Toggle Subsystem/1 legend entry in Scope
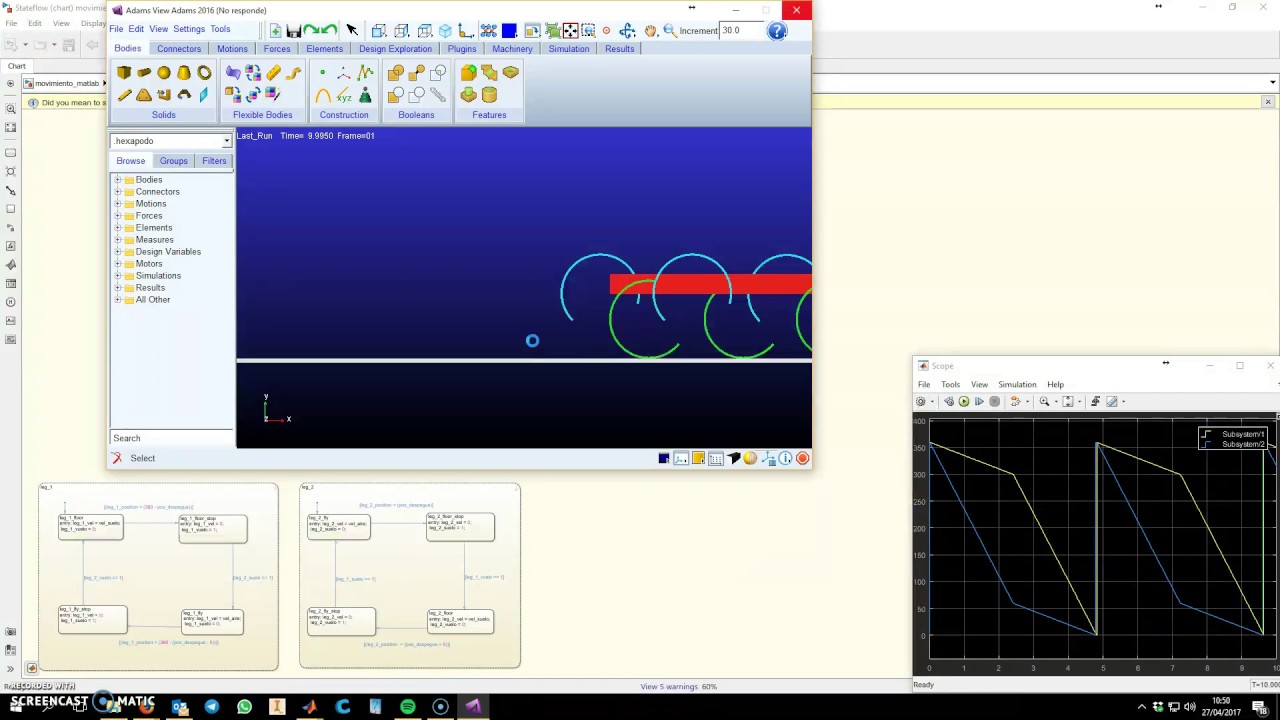The width and height of the screenshot is (1280, 720). point(1234,434)
